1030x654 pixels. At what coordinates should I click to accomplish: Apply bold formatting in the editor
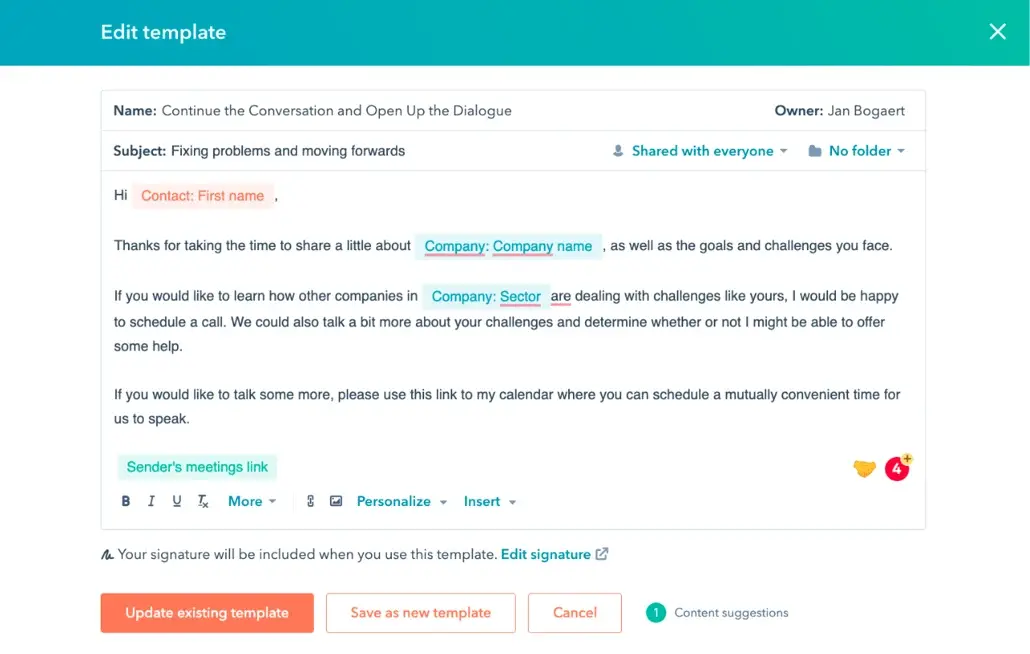125,501
